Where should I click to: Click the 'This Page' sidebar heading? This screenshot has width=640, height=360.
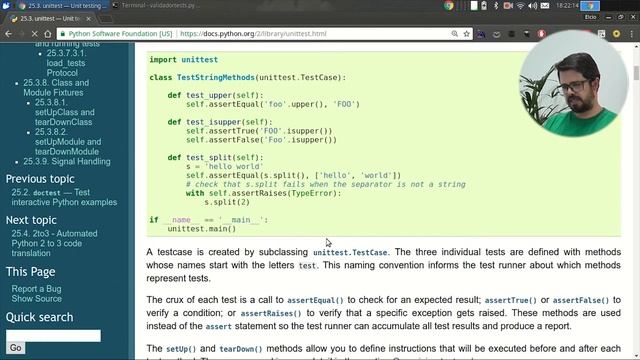pos(30,272)
